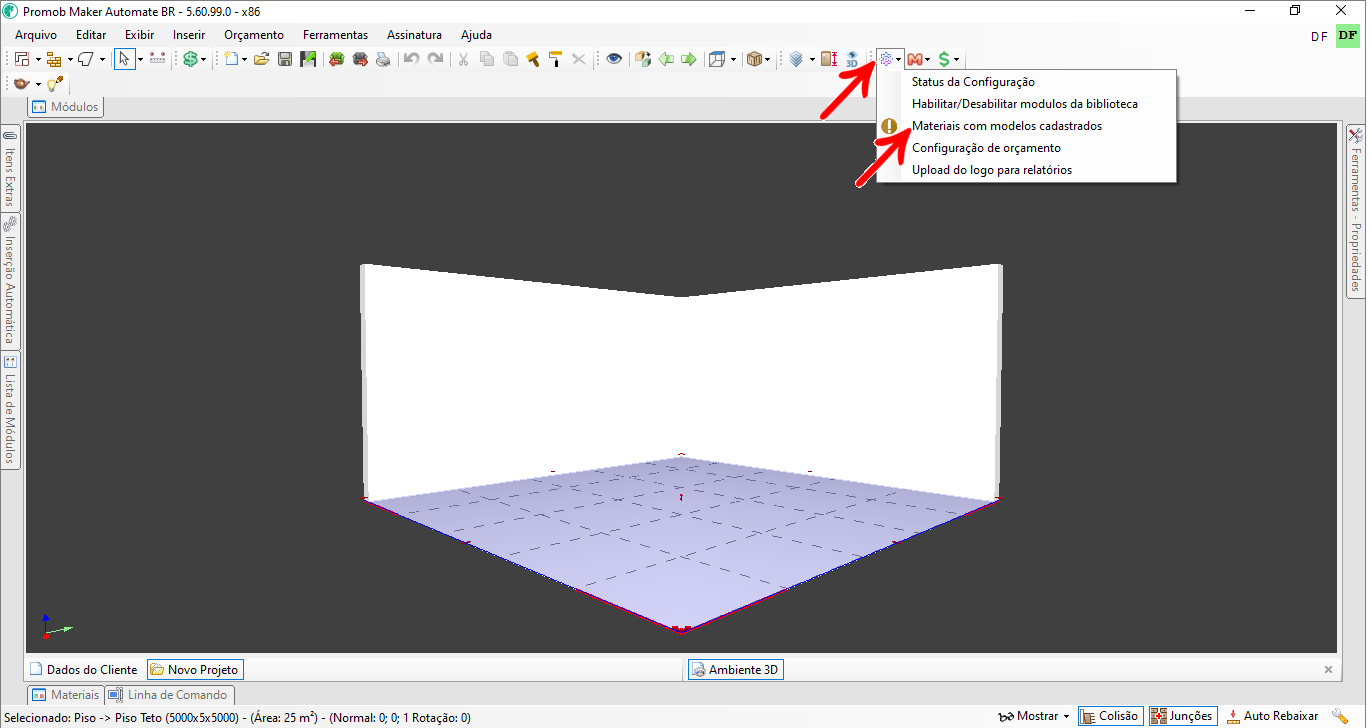Viewport: 1372px width, 728px height.
Task: Open dropdown arrow beside polygon shape tool
Action: click(x=102, y=60)
